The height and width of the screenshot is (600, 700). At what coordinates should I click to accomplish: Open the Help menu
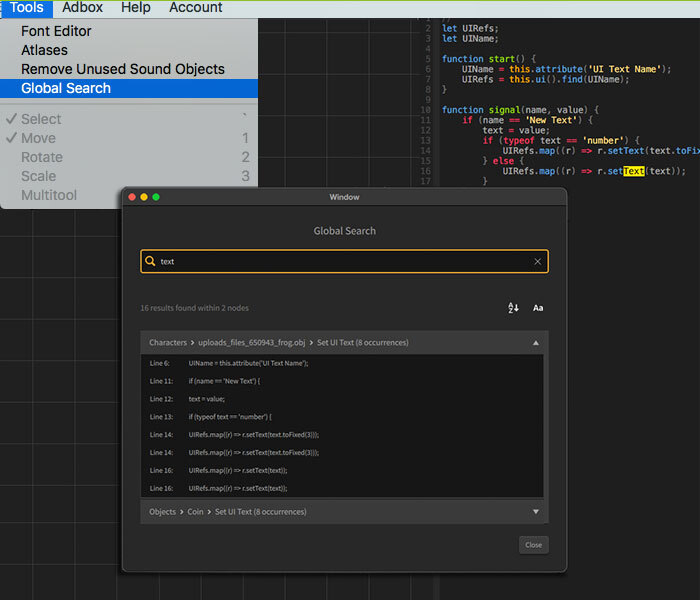click(x=135, y=8)
